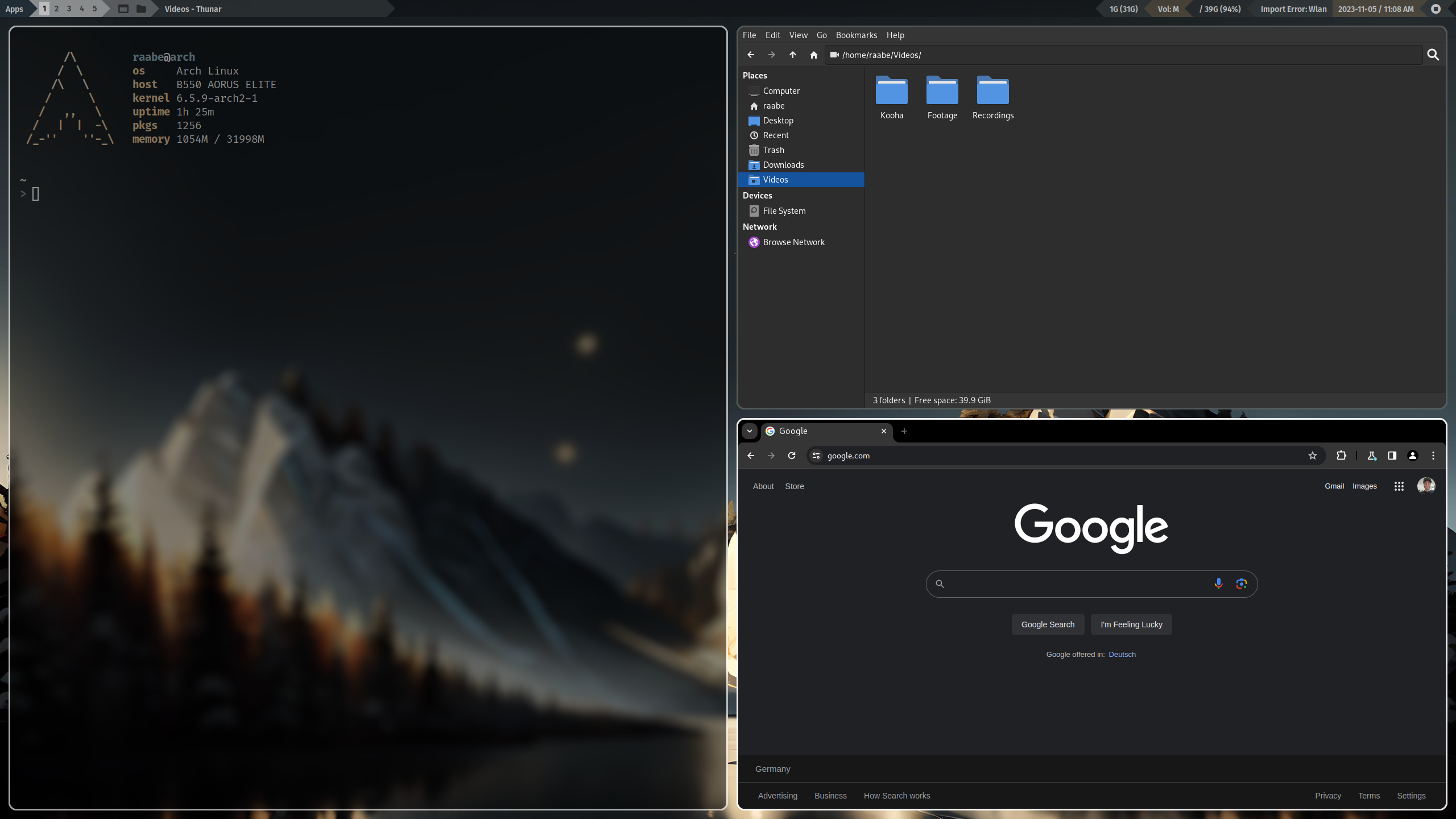
Task: Click the Google search input field
Action: click(x=1091, y=583)
